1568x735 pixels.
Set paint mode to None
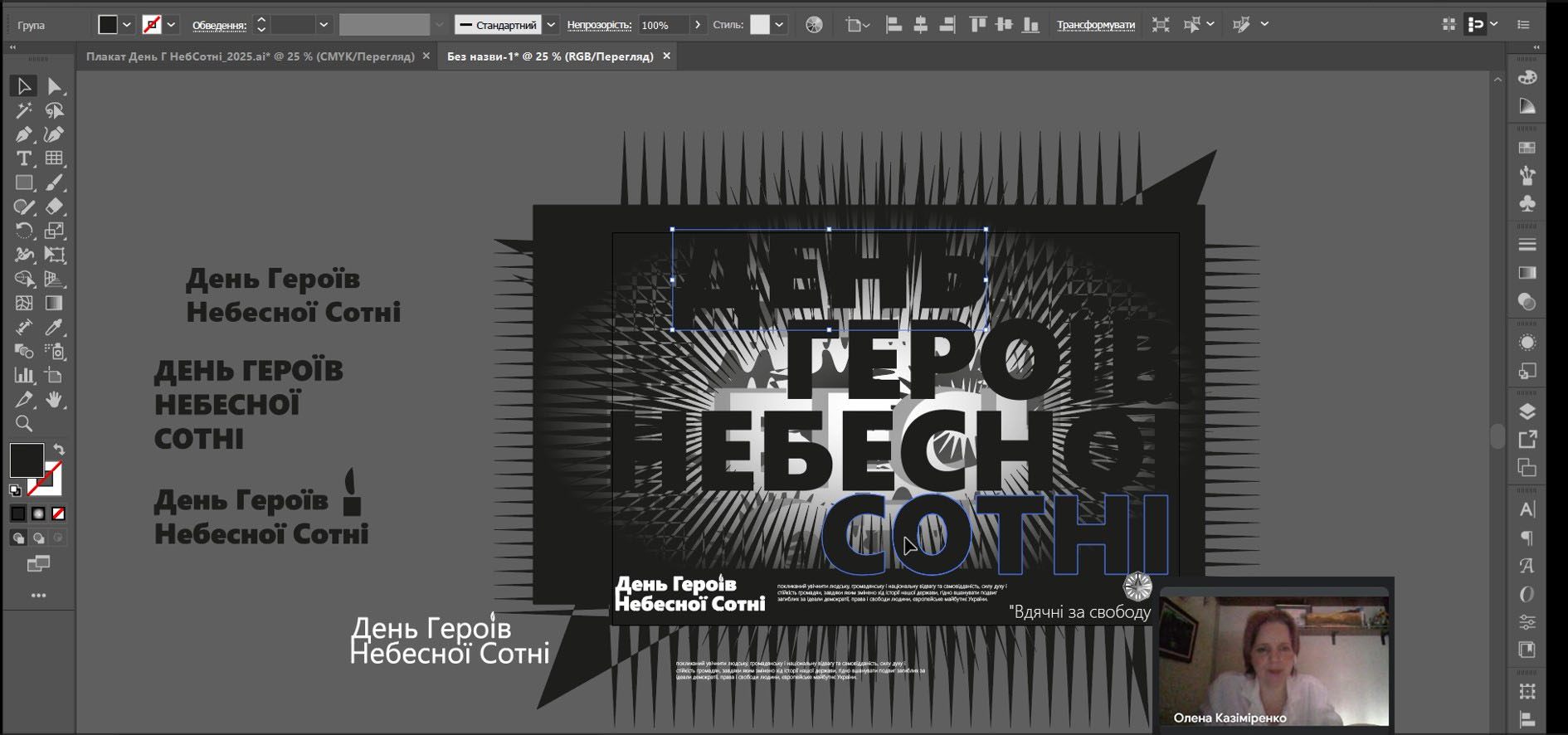click(x=58, y=514)
